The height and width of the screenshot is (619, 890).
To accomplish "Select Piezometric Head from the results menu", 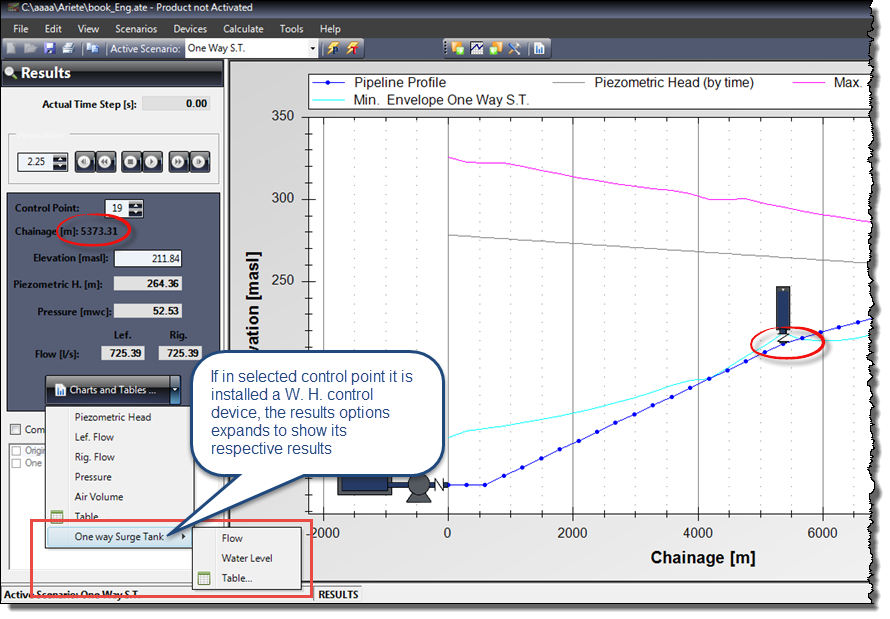I will point(115,417).
